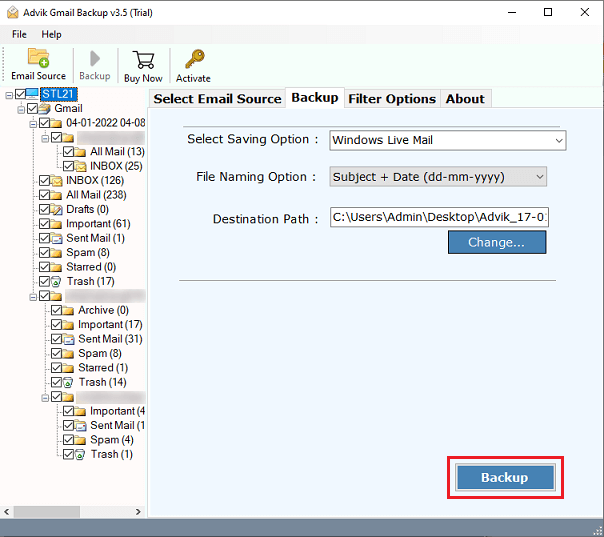Switch to Filter Options tab
Image resolution: width=604 pixels, height=537 pixels.
pyautogui.click(x=392, y=99)
